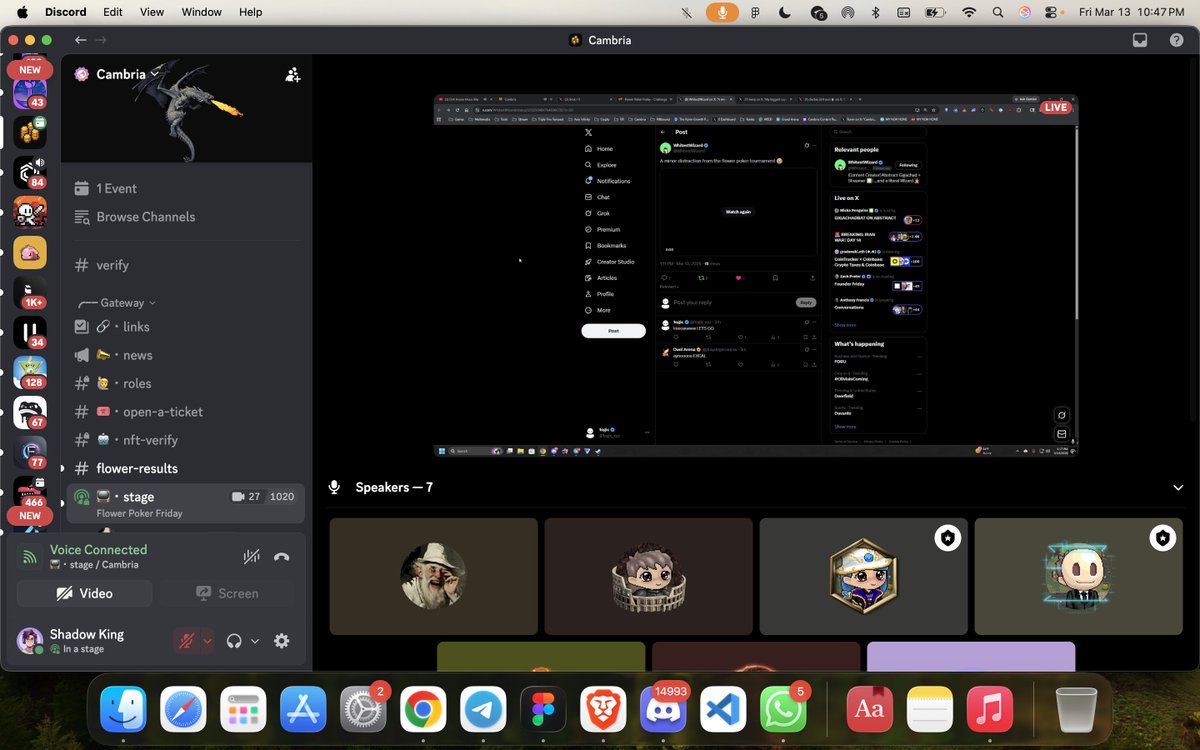Open microphone input options chevron

coord(207,641)
